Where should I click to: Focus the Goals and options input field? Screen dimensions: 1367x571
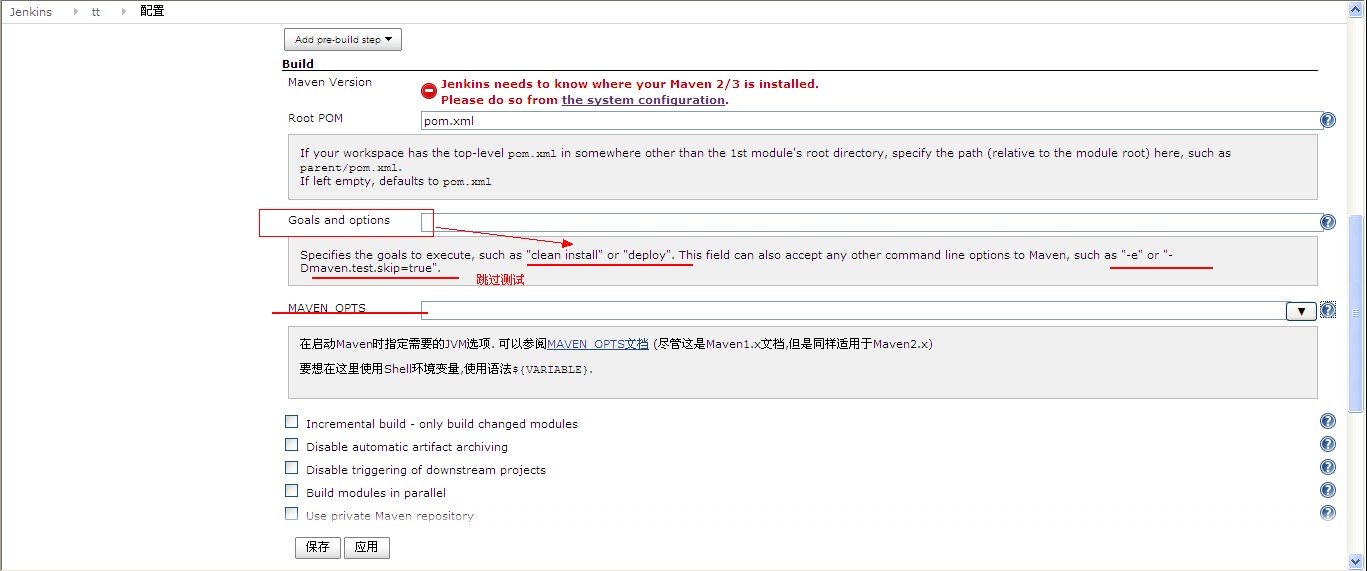point(871,222)
